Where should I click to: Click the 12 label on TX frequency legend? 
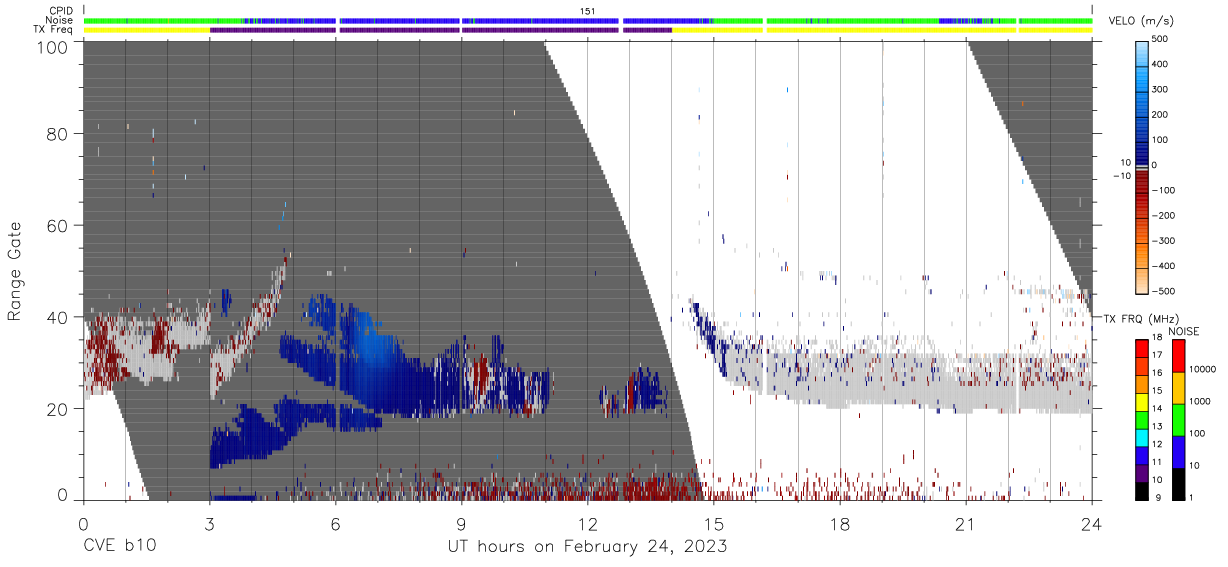(1156, 443)
